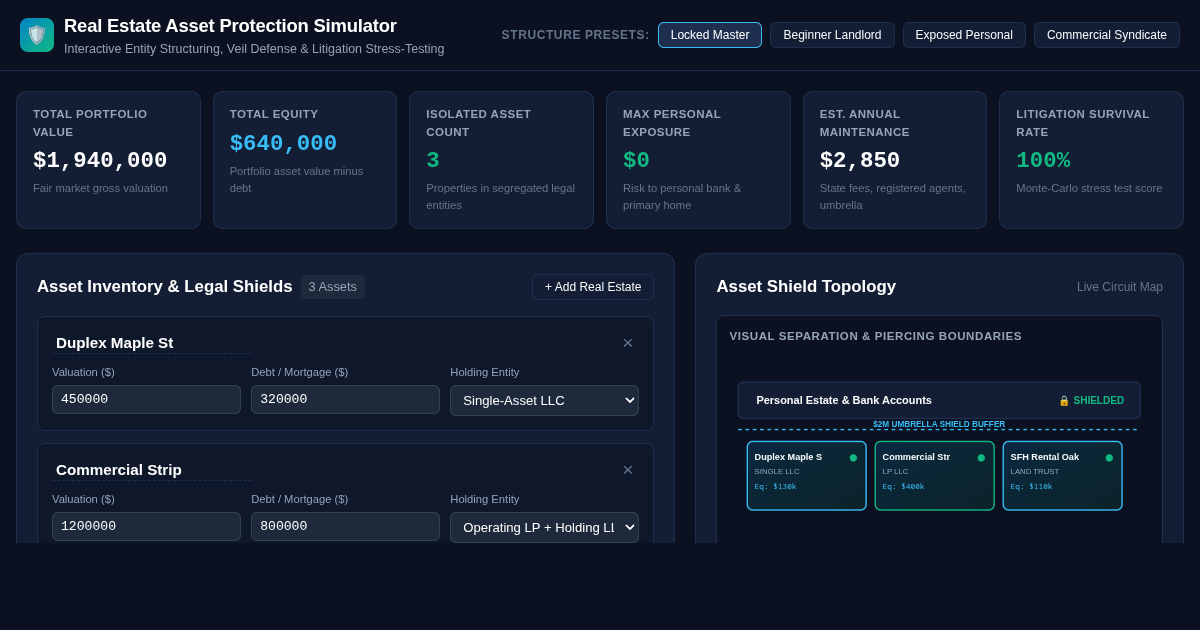This screenshot has width=1200, height=630.
Task: Click the Add Real Estate button
Action: coord(593,287)
